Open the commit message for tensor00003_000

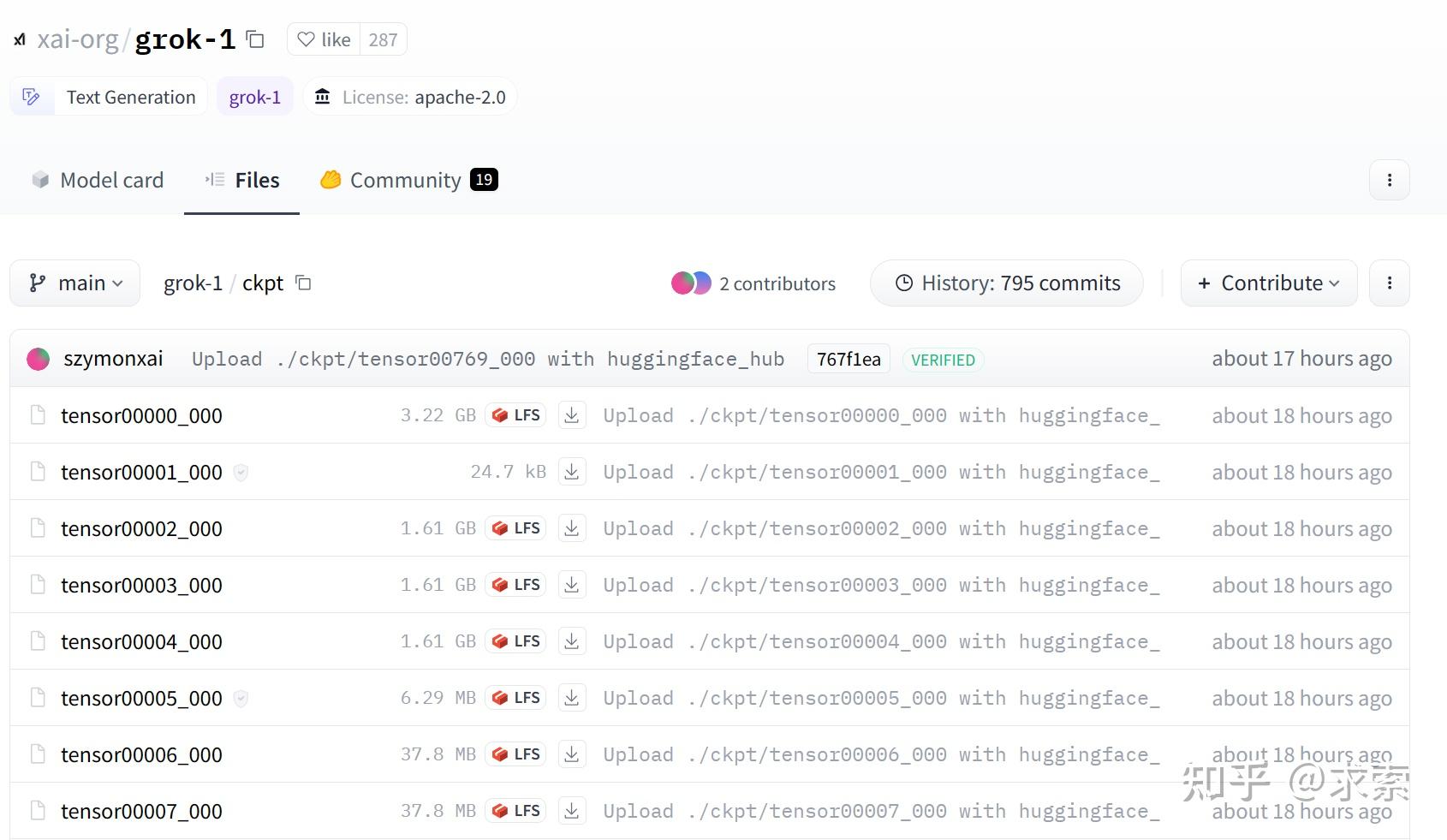882,585
